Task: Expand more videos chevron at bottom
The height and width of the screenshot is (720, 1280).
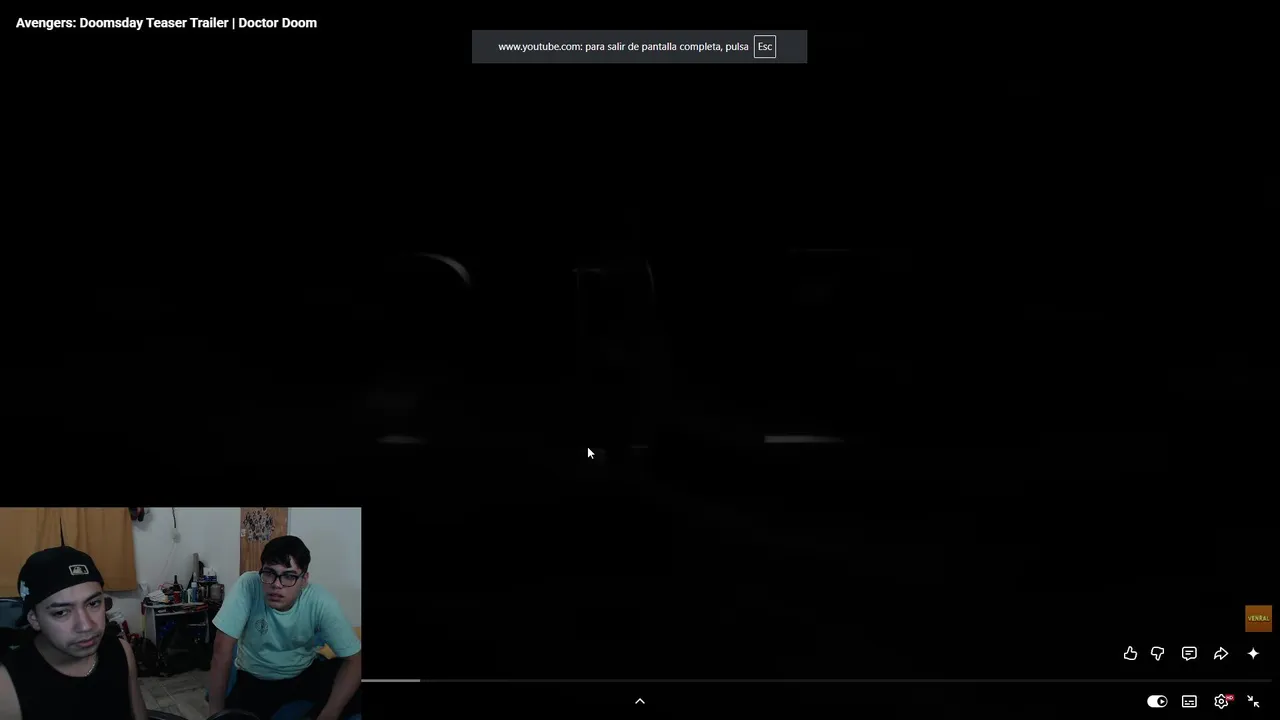Action: tap(640, 701)
